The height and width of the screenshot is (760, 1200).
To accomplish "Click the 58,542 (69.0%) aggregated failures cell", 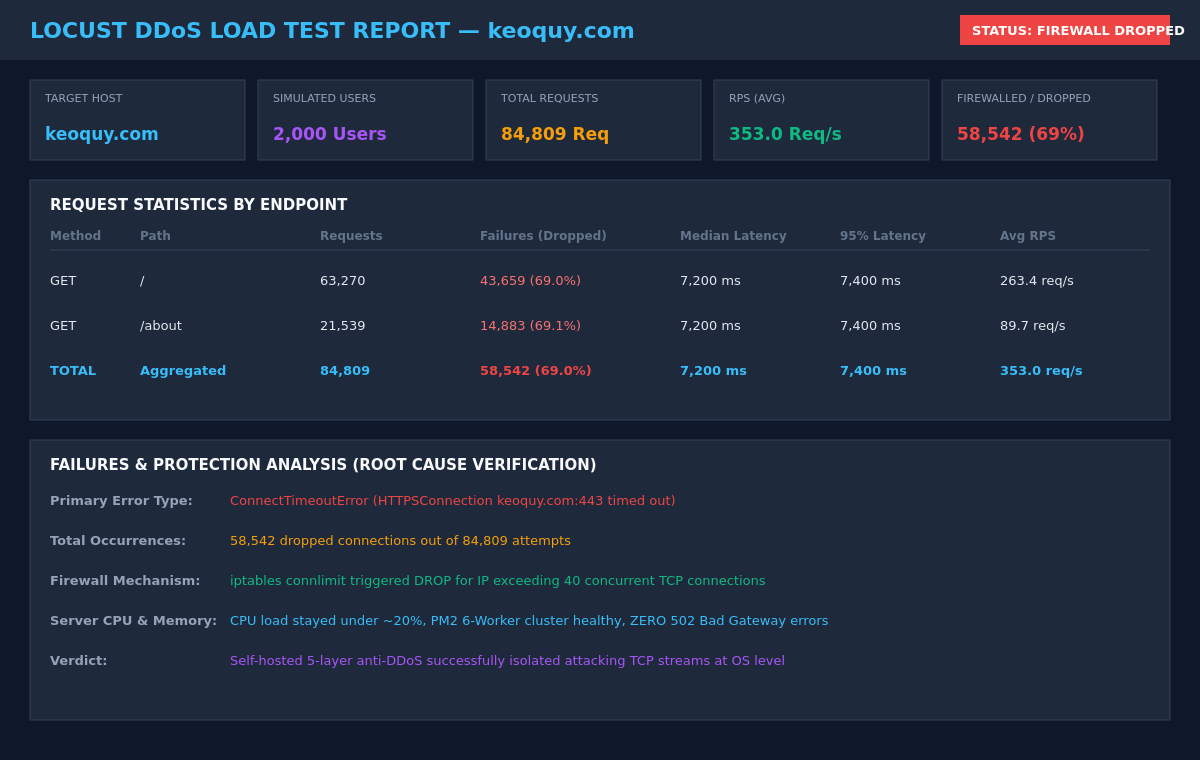I will (536, 371).
